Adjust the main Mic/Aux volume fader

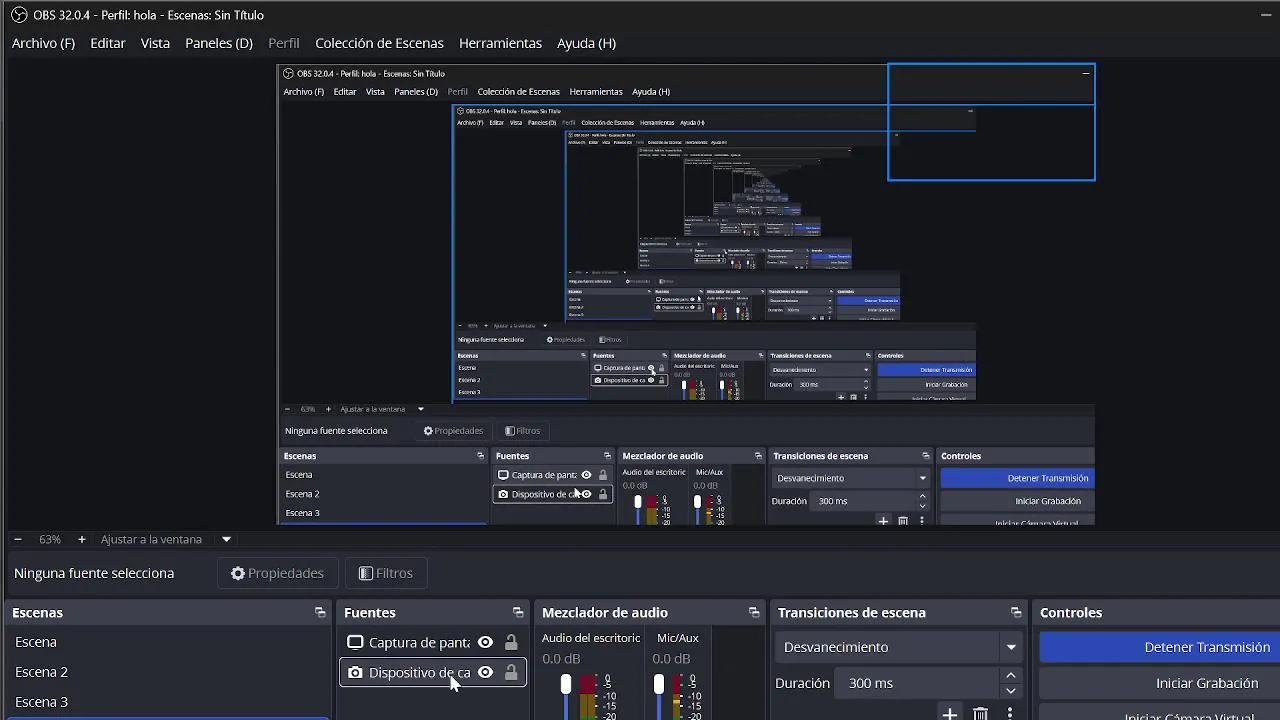pos(659,685)
